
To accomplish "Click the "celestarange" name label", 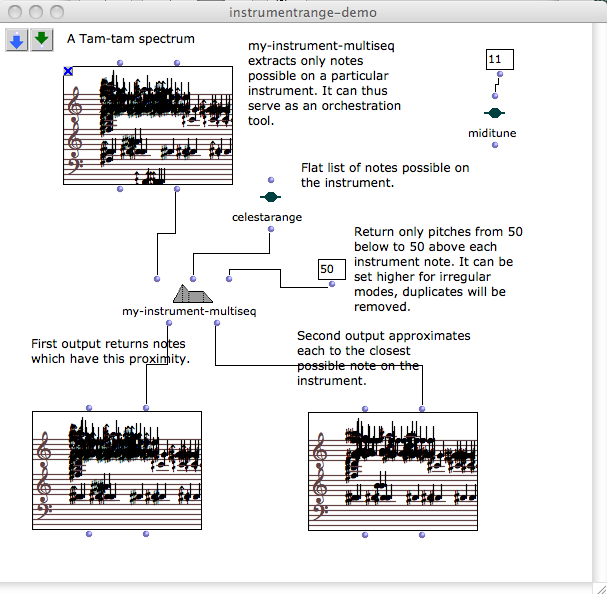I will 267,216.
